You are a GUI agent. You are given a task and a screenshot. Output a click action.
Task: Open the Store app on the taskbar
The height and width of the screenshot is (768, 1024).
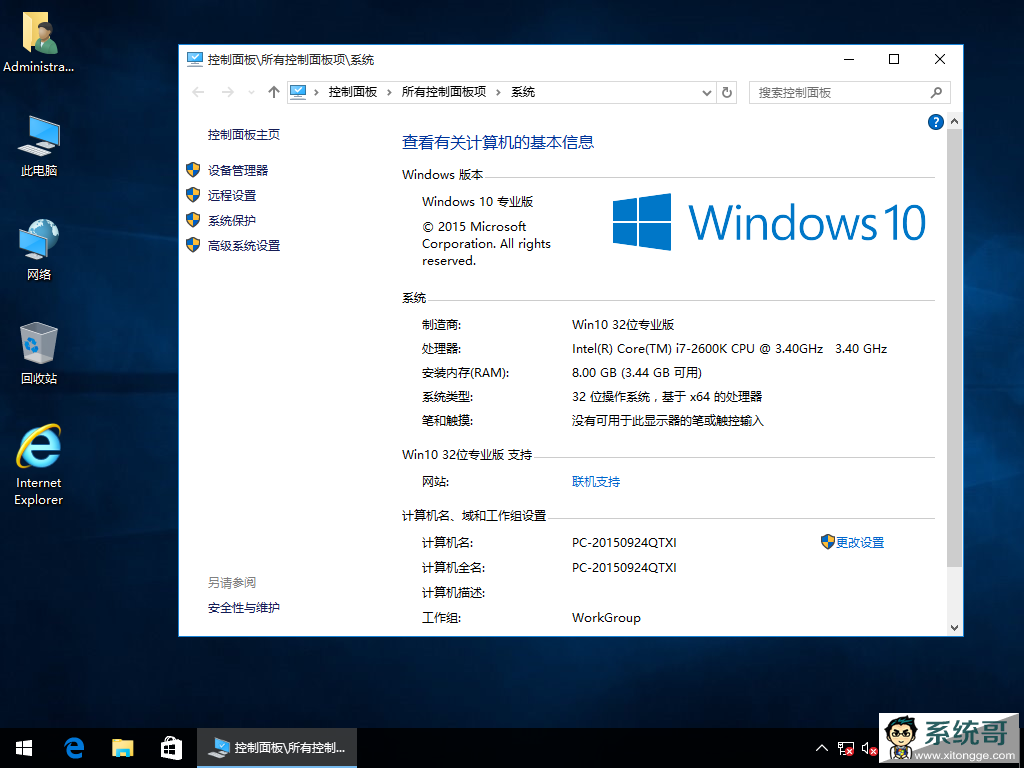[171, 748]
